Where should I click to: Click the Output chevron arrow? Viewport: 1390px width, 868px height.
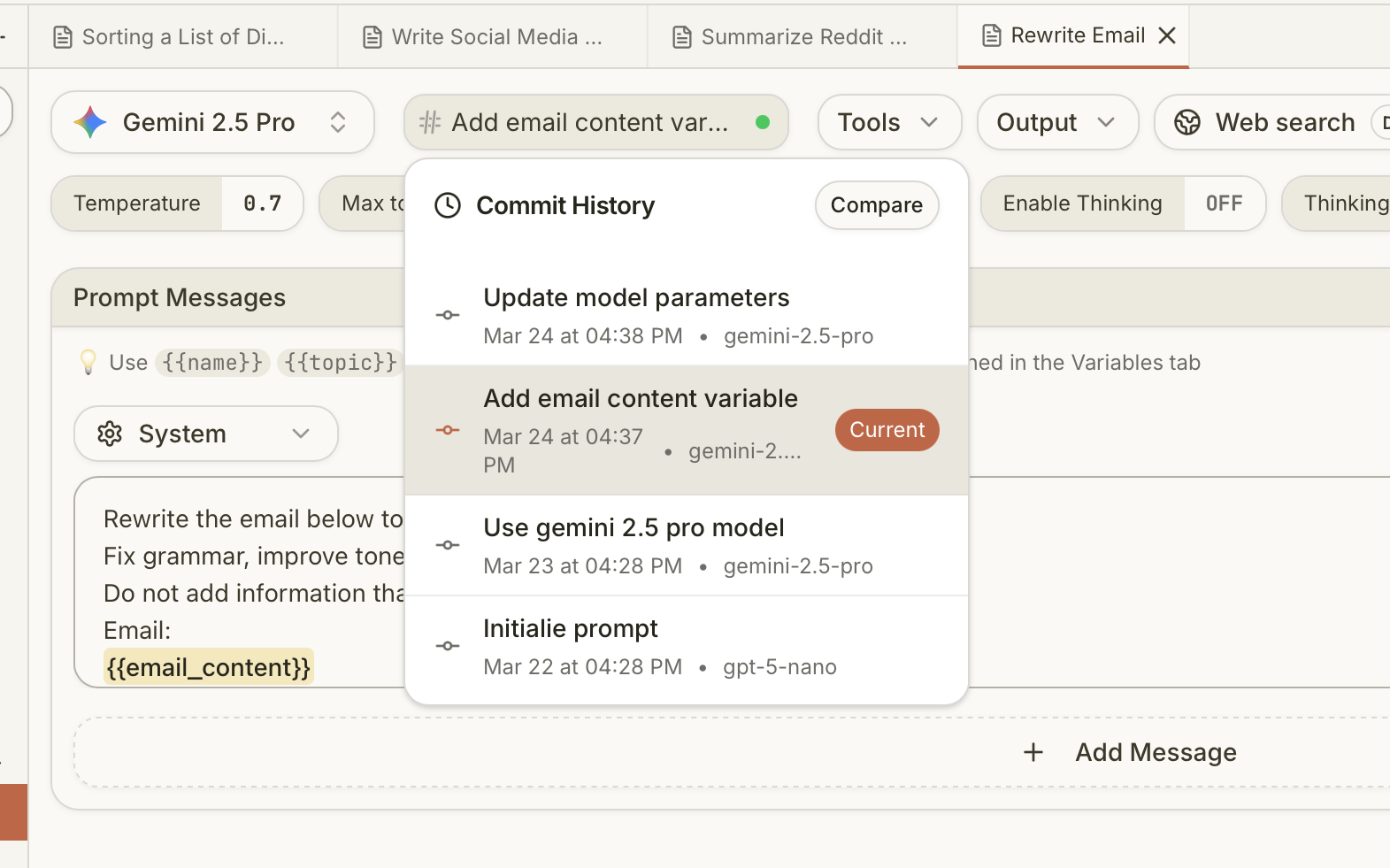(1106, 122)
